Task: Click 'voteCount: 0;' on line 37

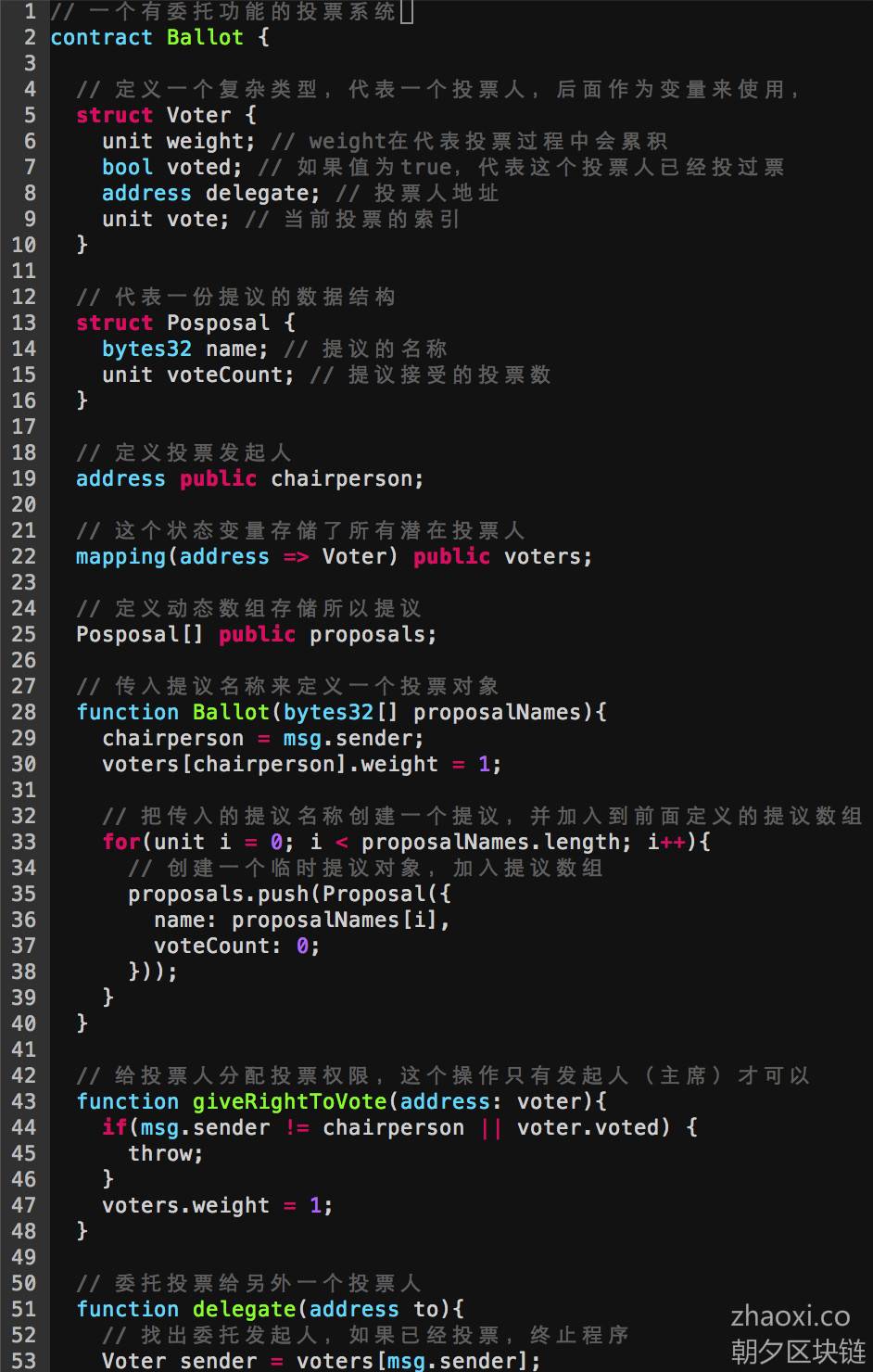Action: click(x=237, y=946)
